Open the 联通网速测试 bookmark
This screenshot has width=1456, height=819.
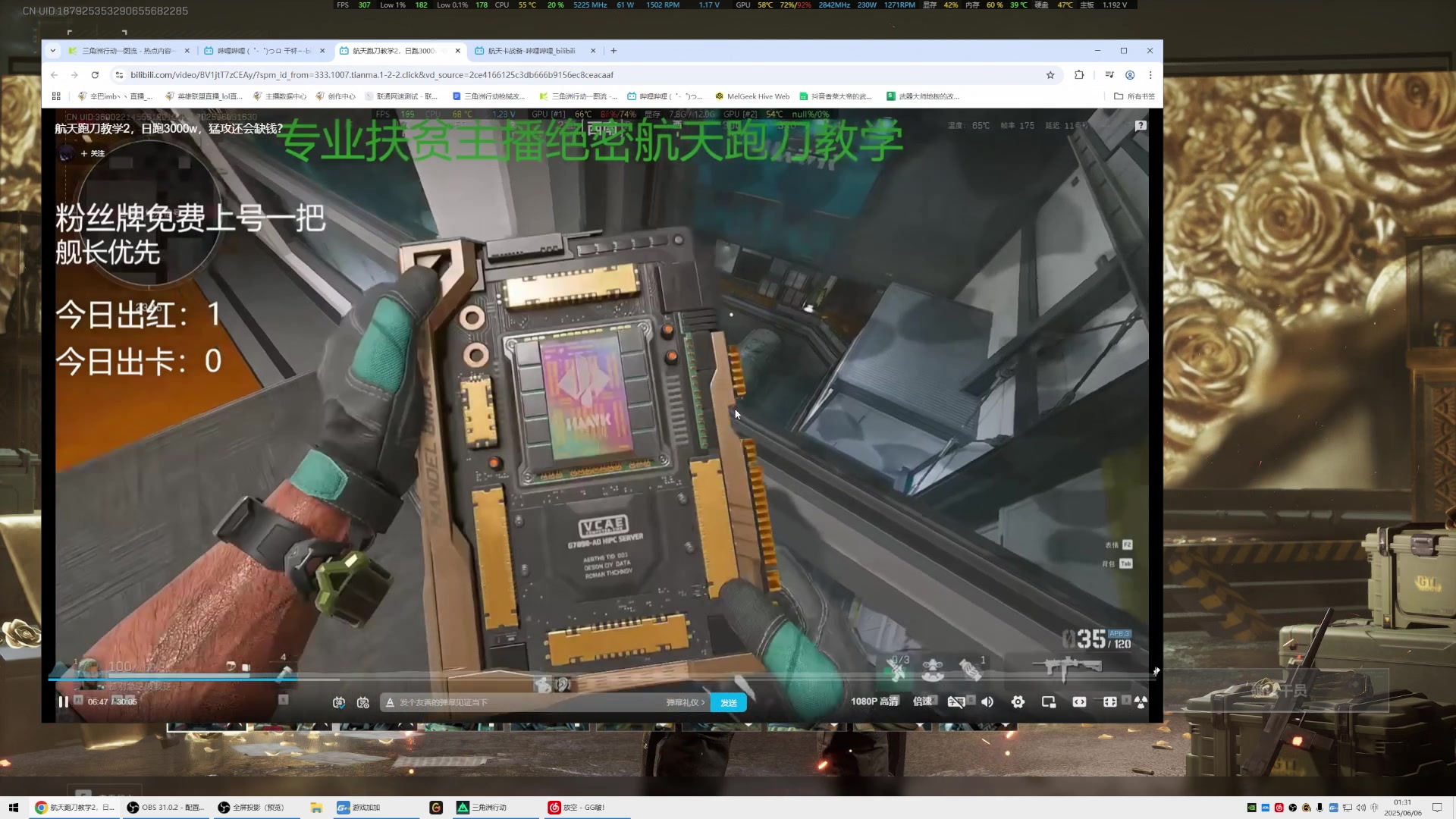click(402, 96)
